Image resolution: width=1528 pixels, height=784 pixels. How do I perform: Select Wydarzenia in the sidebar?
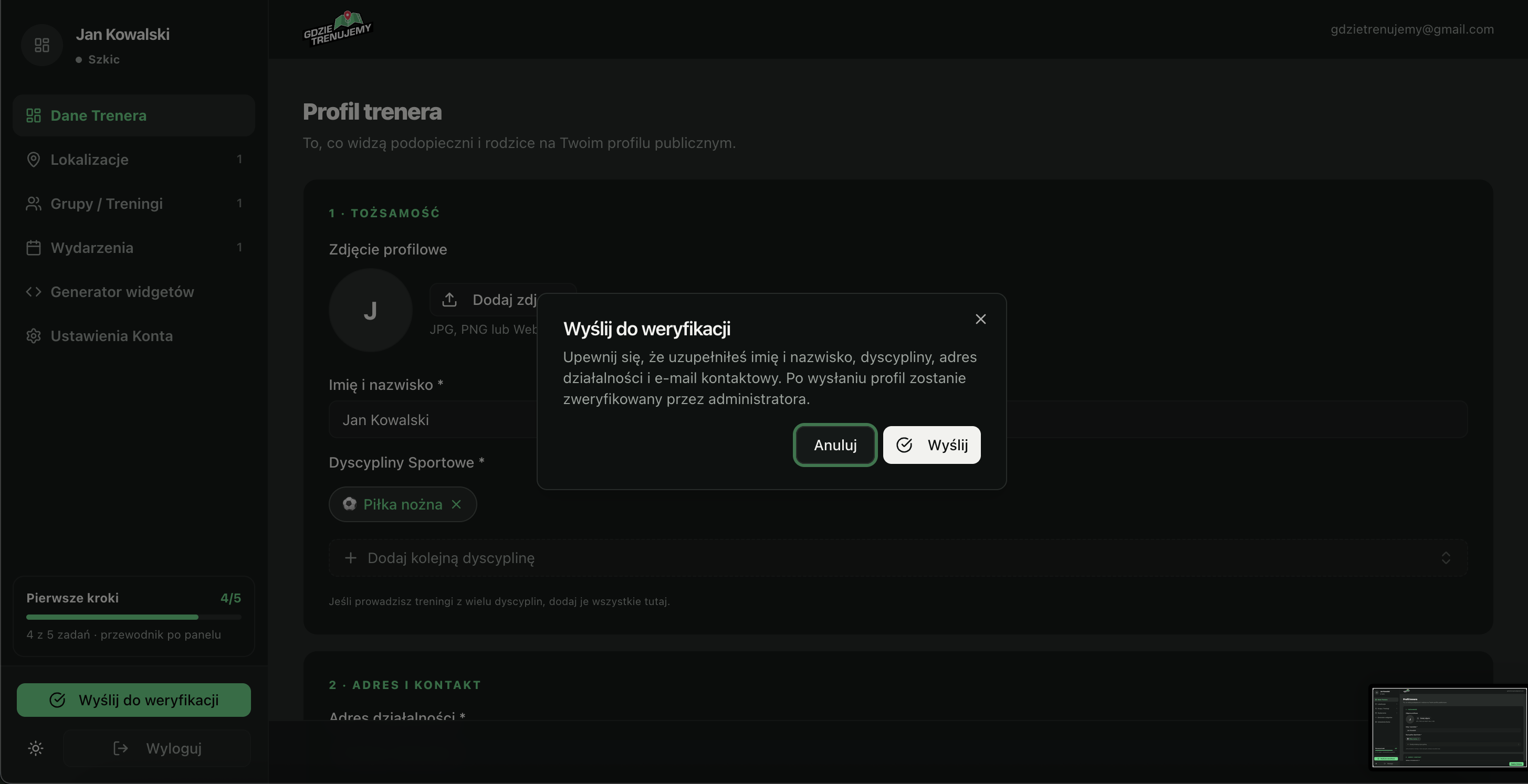pyautogui.click(x=133, y=248)
